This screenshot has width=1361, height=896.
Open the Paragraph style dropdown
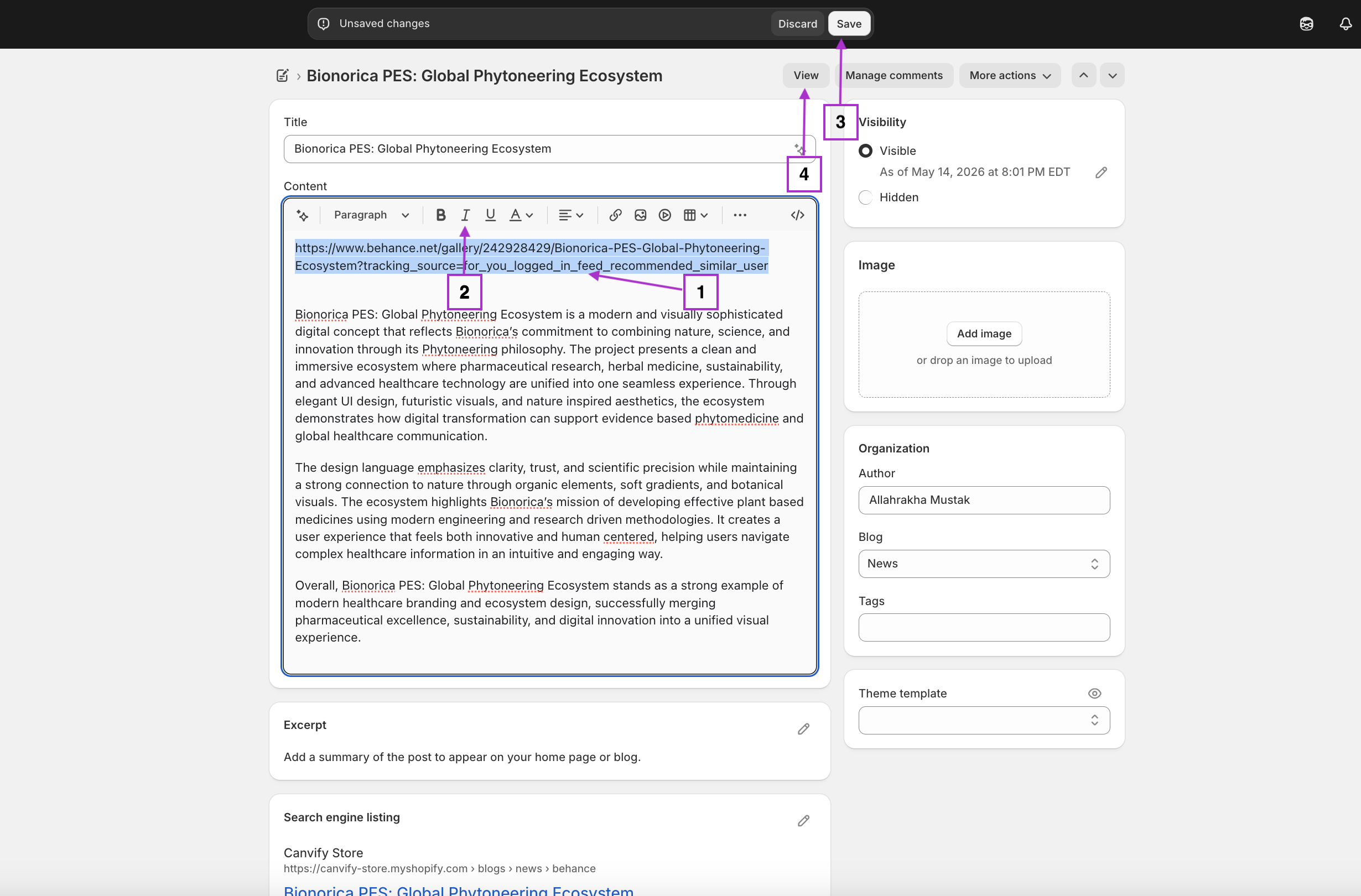click(371, 215)
